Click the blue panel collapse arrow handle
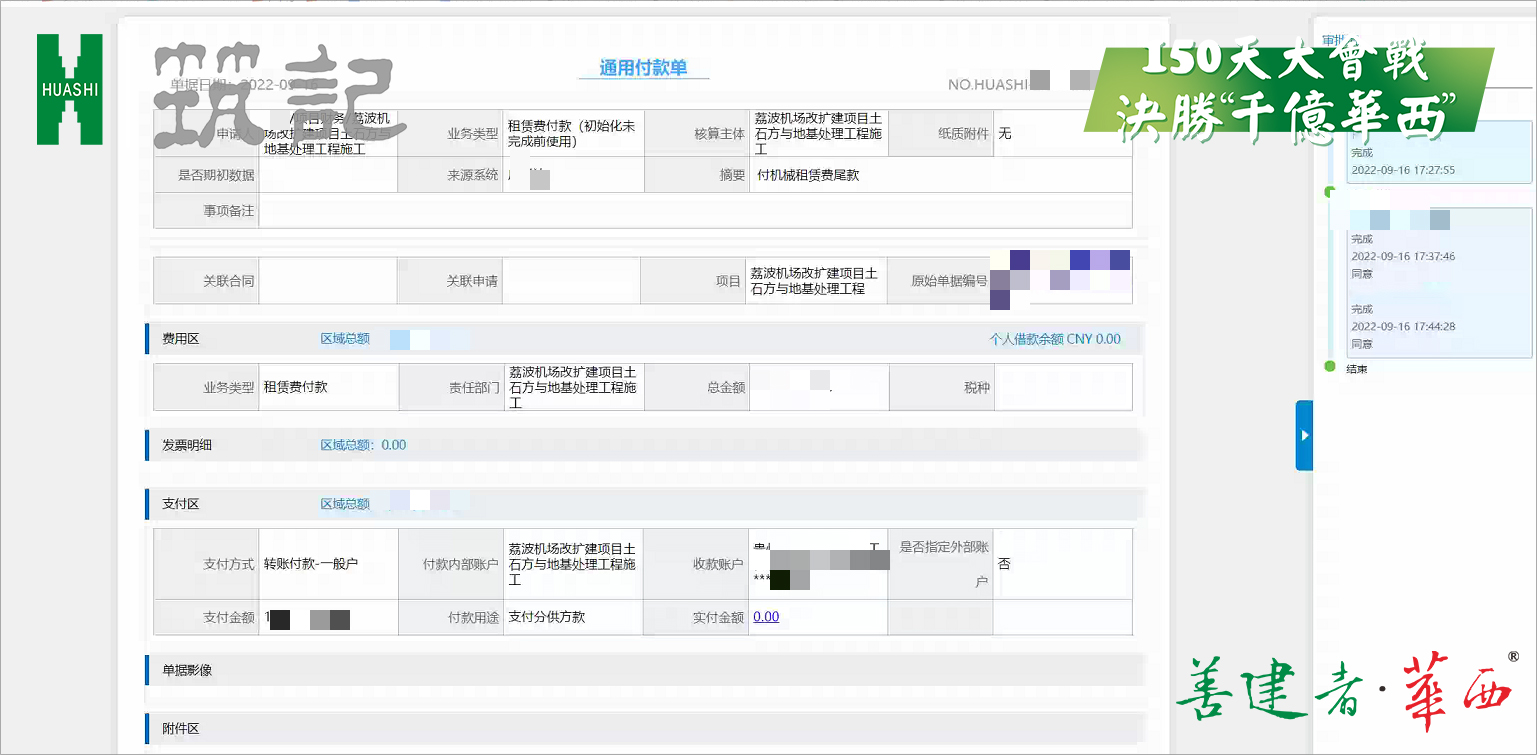The width and height of the screenshot is (1537, 755). click(x=1304, y=435)
